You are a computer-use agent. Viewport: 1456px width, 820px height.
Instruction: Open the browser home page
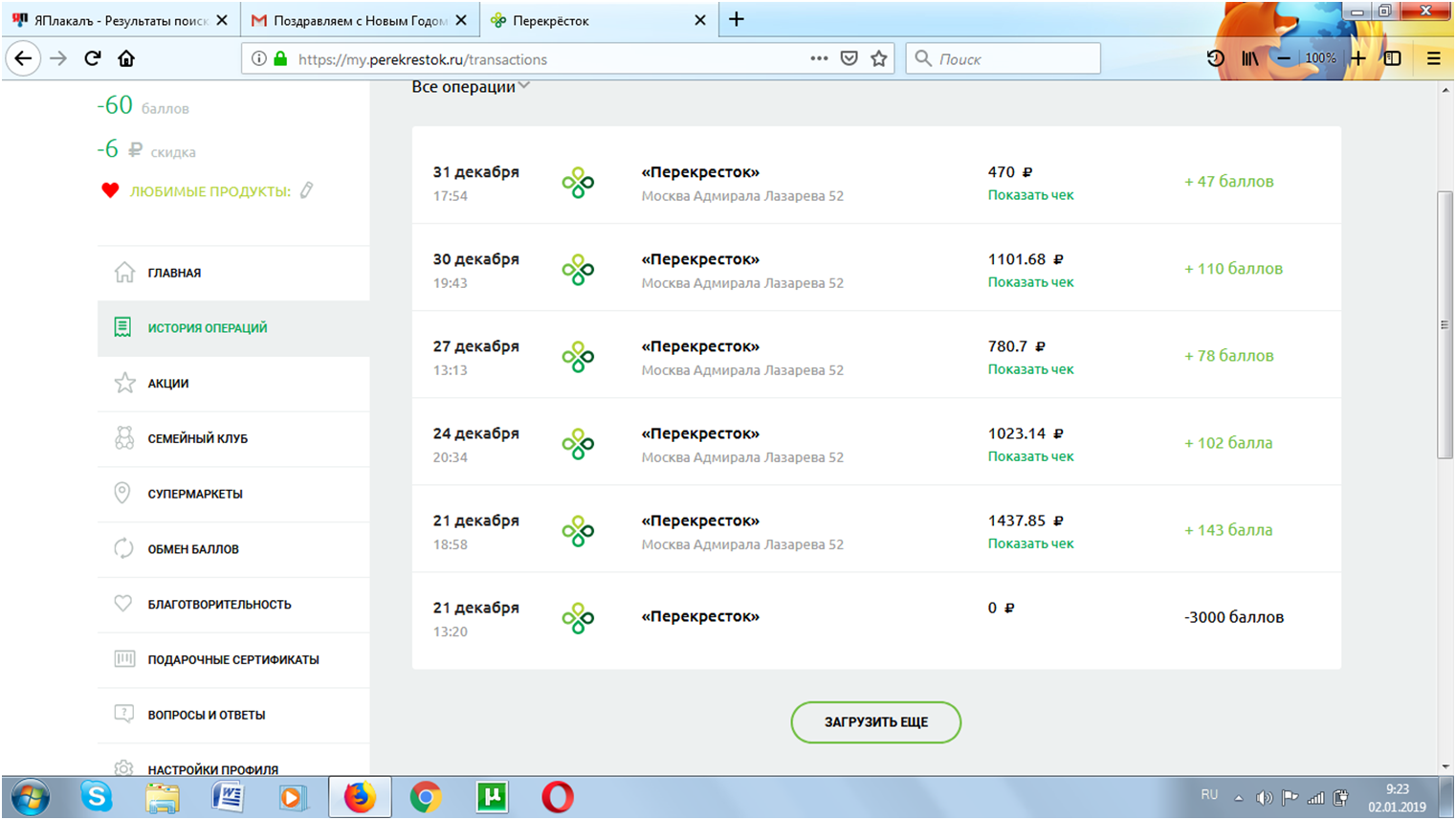tap(126, 58)
